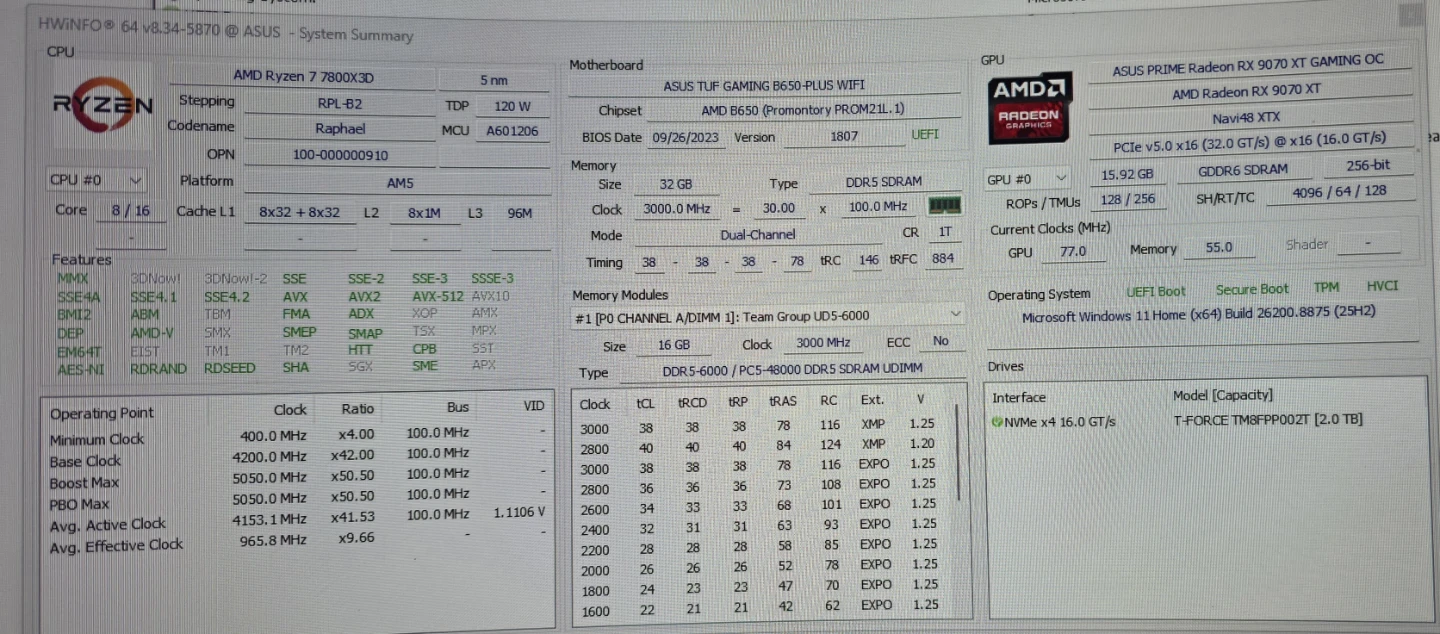Click the Core 8 / 16 value
The height and width of the screenshot is (634, 1440).
[131, 210]
